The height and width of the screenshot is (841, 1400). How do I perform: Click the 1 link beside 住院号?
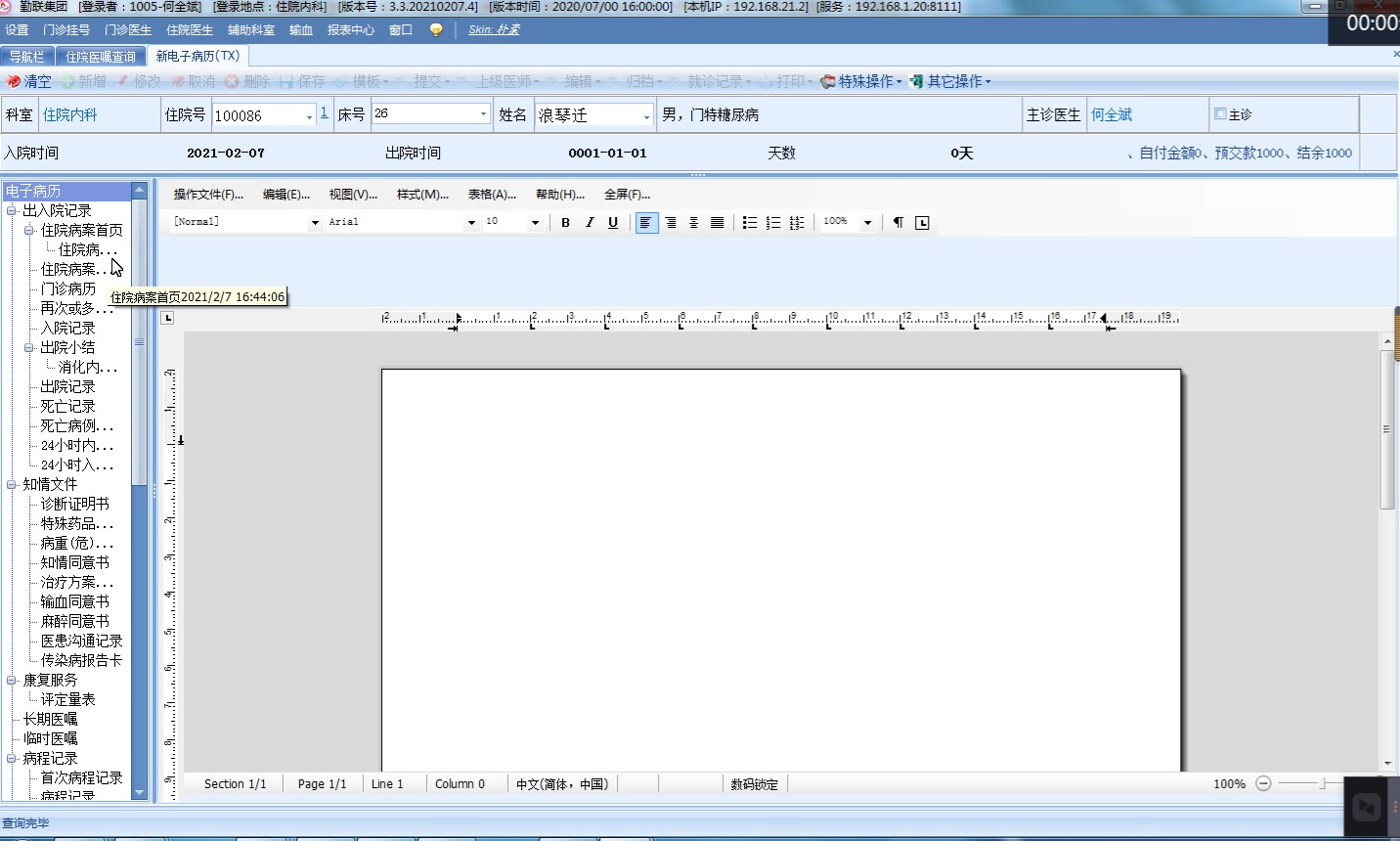tap(324, 113)
